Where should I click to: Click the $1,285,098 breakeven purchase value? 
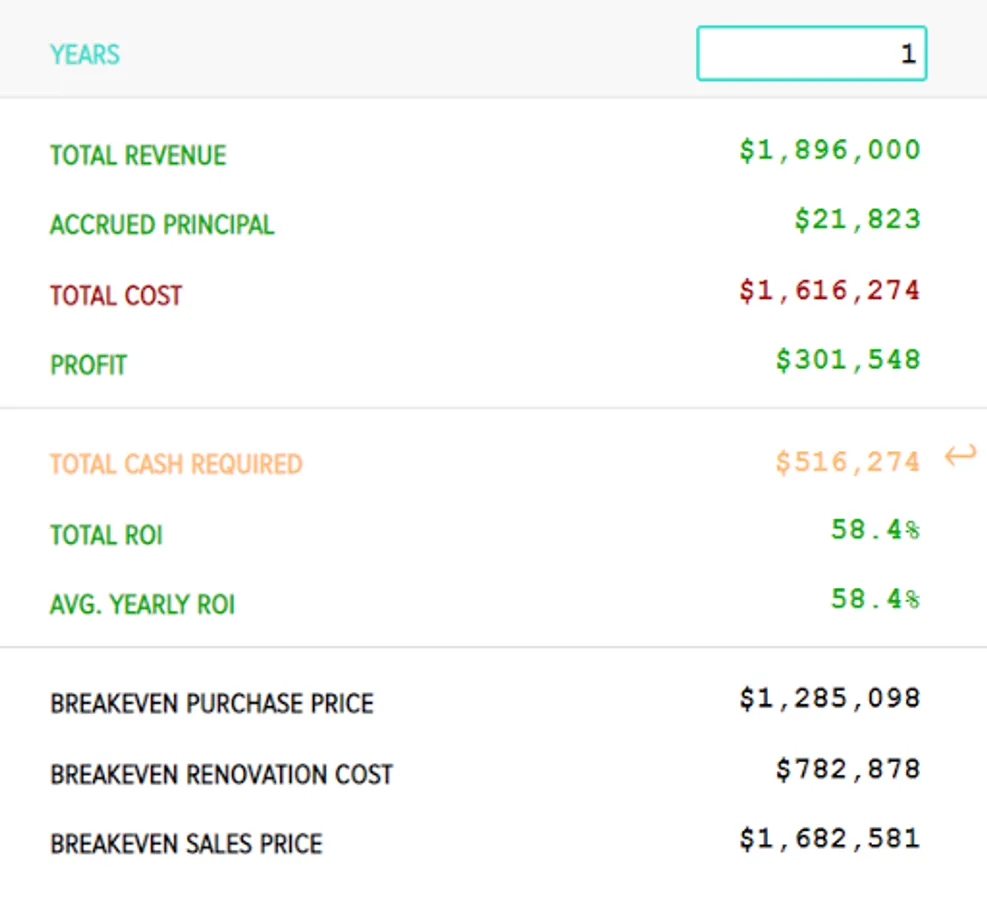[829, 699]
